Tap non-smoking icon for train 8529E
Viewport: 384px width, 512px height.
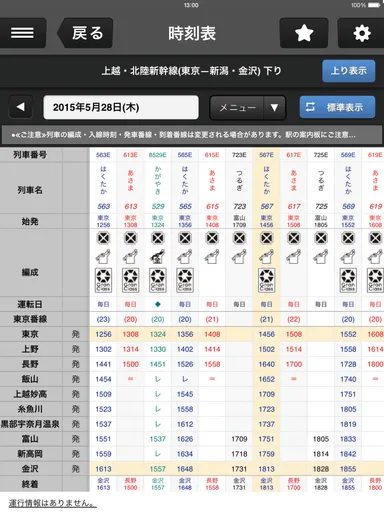158,238
